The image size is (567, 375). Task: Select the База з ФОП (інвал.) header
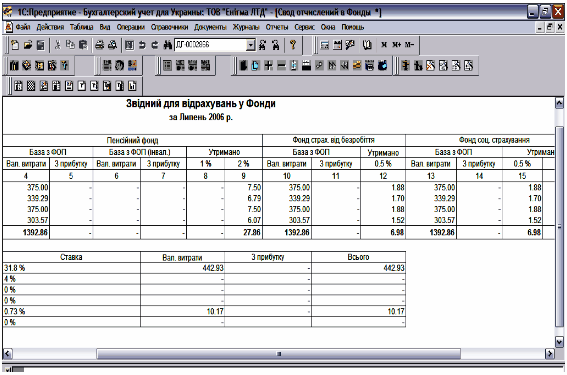pos(140,152)
